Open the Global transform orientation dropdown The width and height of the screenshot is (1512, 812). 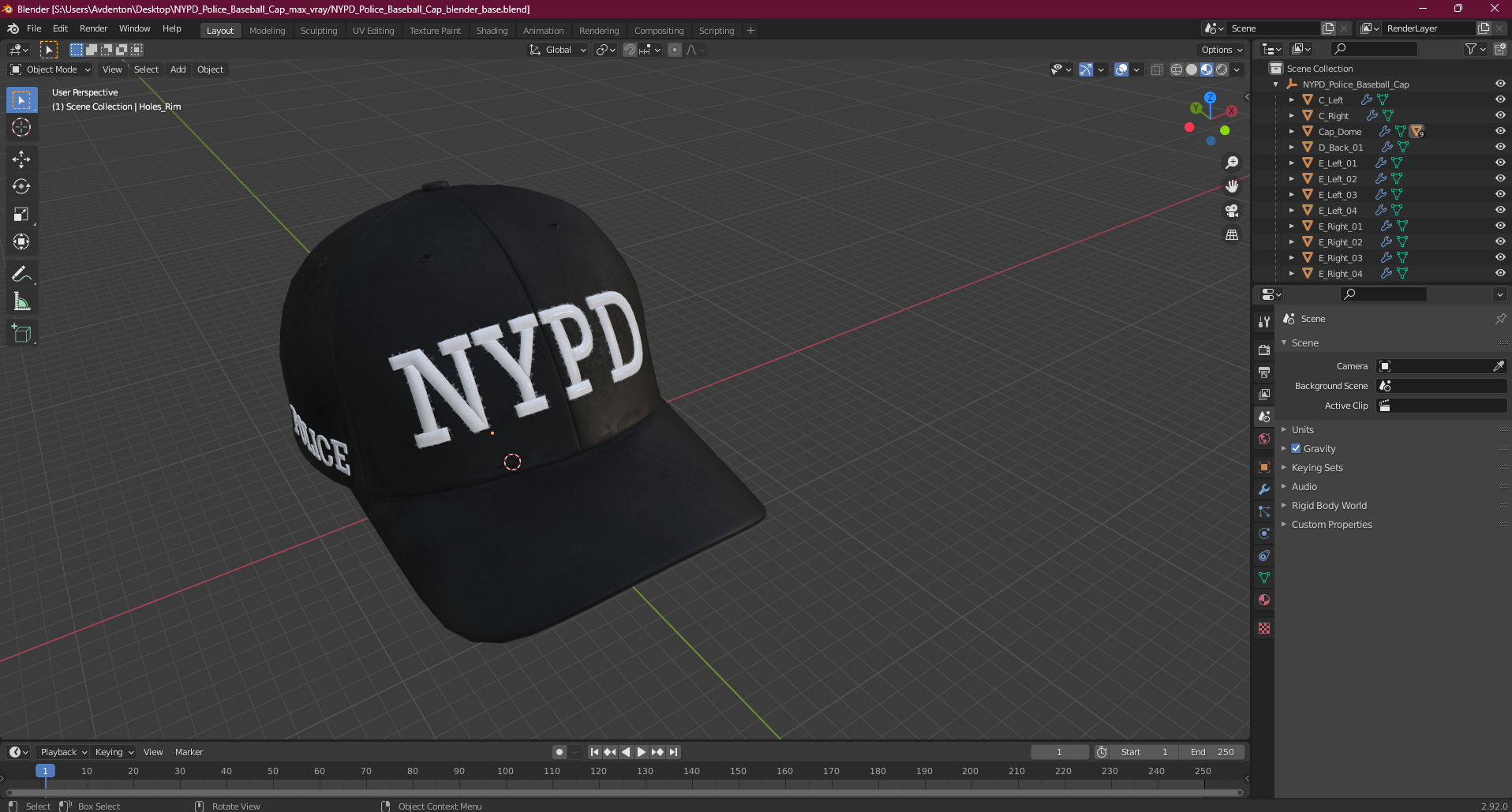(558, 50)
